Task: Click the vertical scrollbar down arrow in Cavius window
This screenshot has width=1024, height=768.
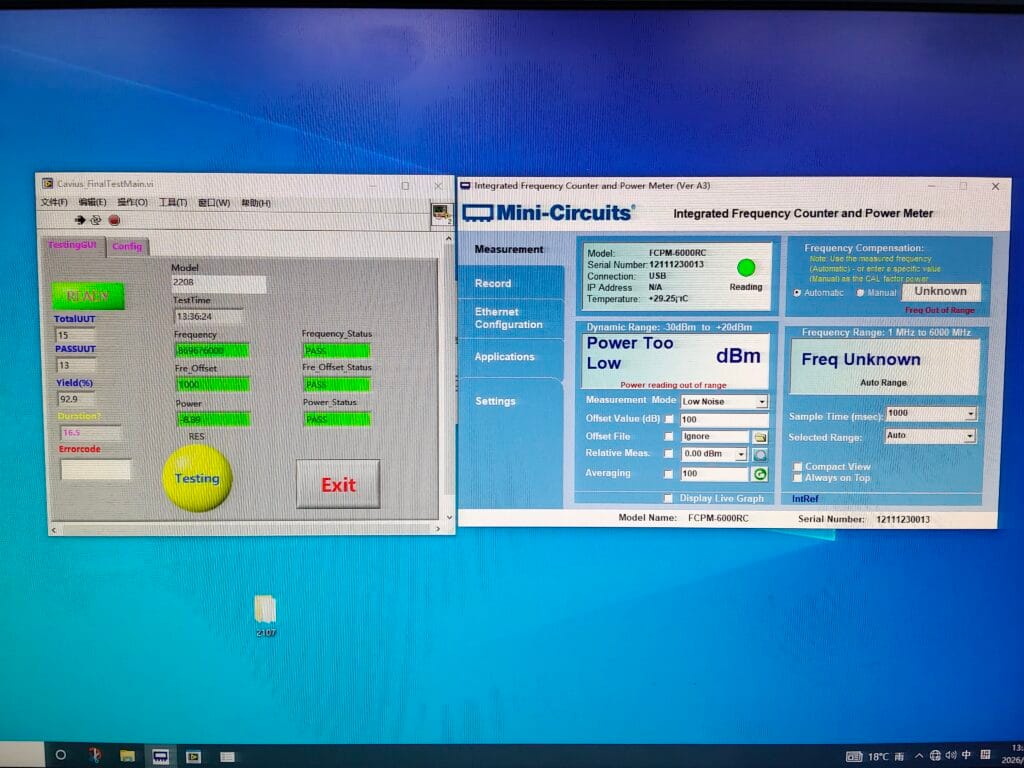Action: 449,517
